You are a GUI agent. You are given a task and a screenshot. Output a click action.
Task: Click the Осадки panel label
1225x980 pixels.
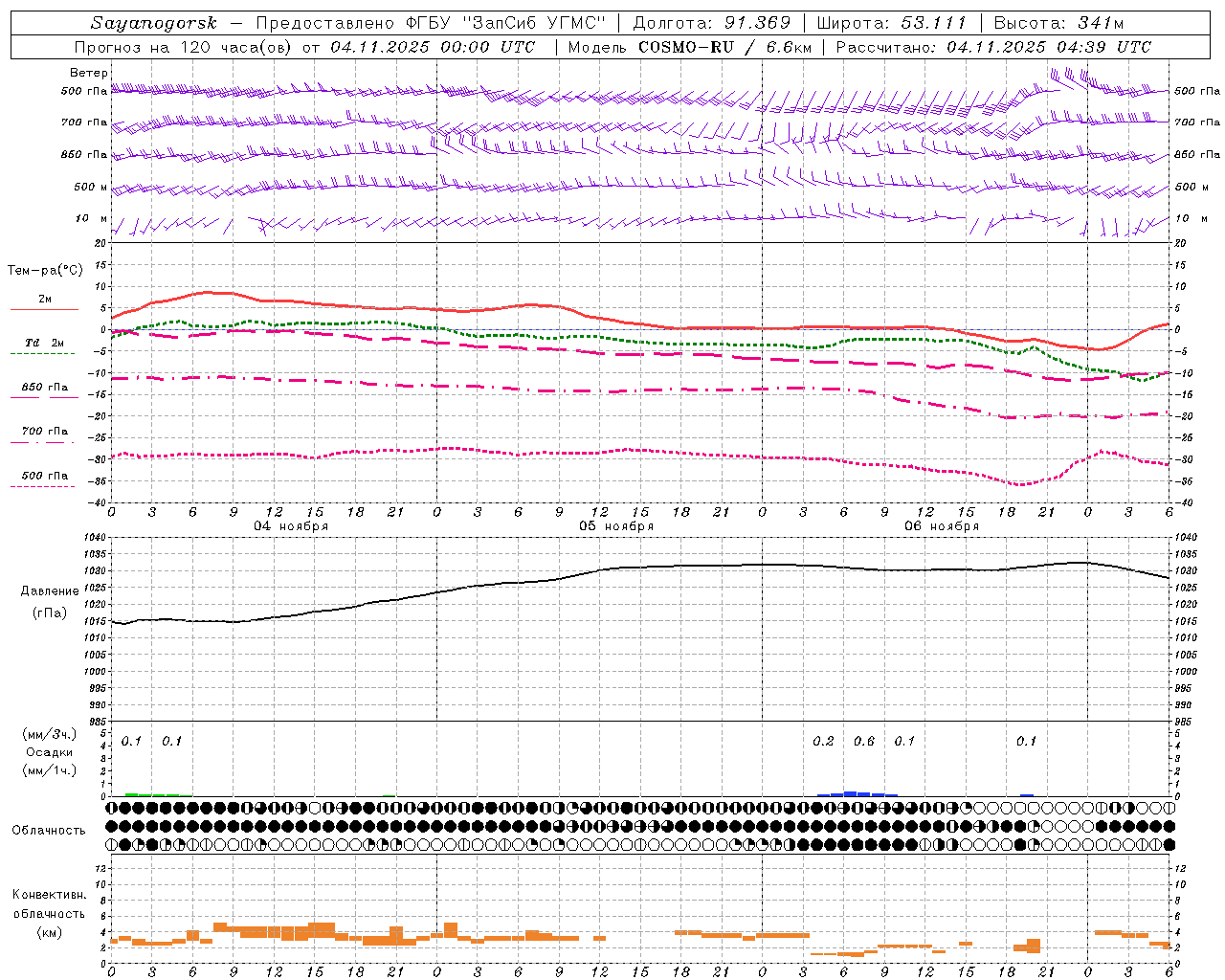point(49,752)
